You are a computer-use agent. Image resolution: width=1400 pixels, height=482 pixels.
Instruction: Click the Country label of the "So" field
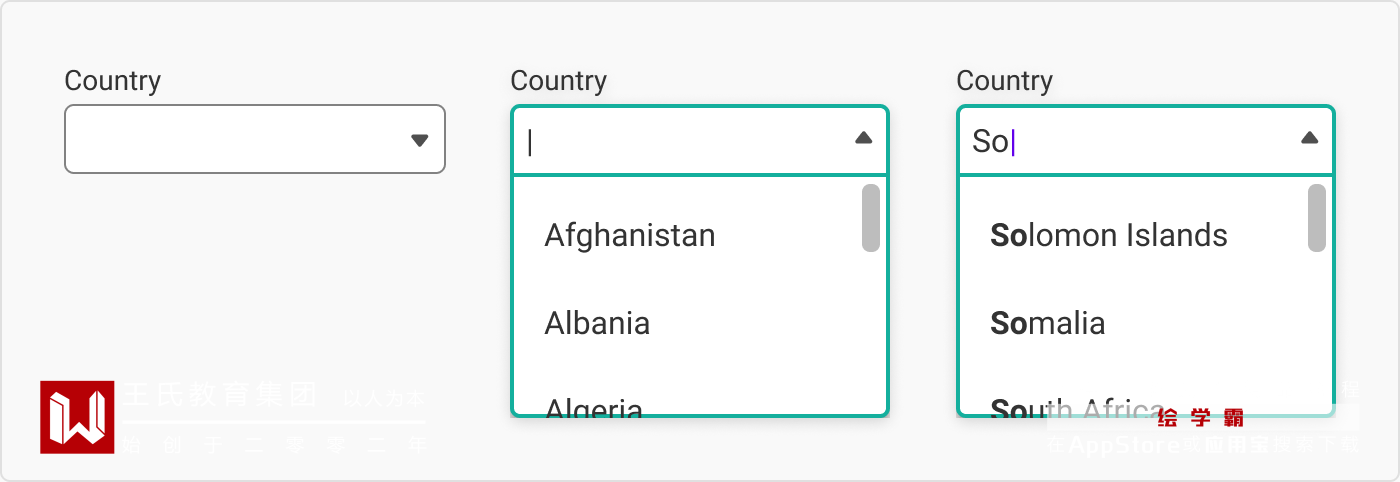point(1004,81)
